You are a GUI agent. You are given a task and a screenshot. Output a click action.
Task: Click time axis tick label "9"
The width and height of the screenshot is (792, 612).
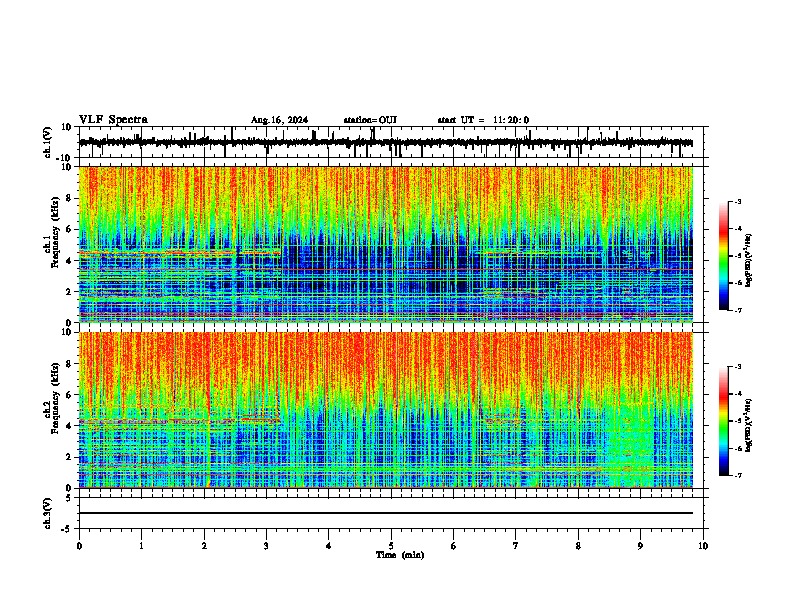[640, 546]
